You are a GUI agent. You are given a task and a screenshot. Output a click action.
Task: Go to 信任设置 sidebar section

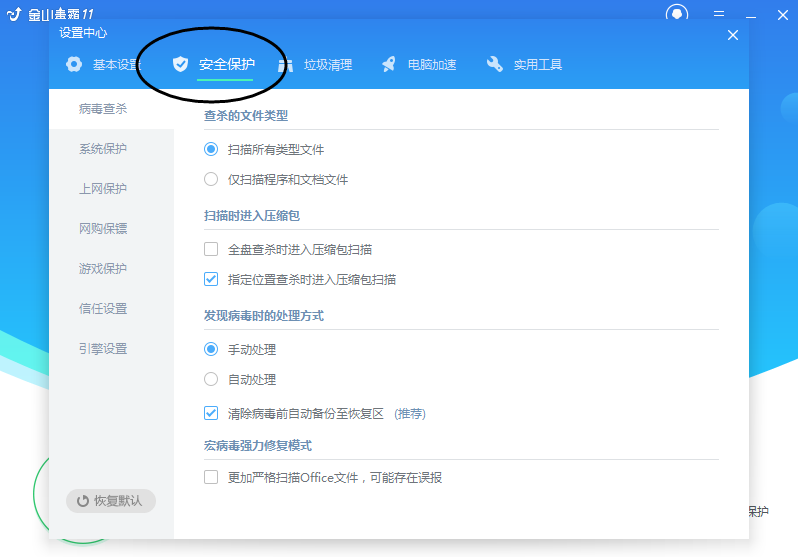103,309
